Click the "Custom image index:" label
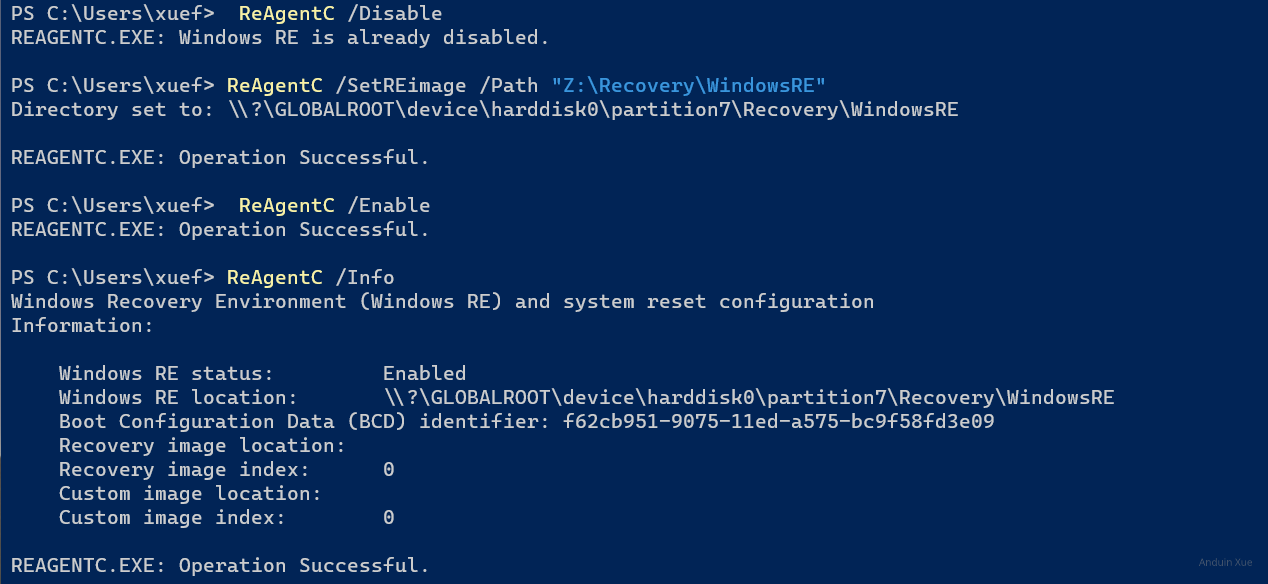This screenshot has height=584, width=1268. [172, 518]
